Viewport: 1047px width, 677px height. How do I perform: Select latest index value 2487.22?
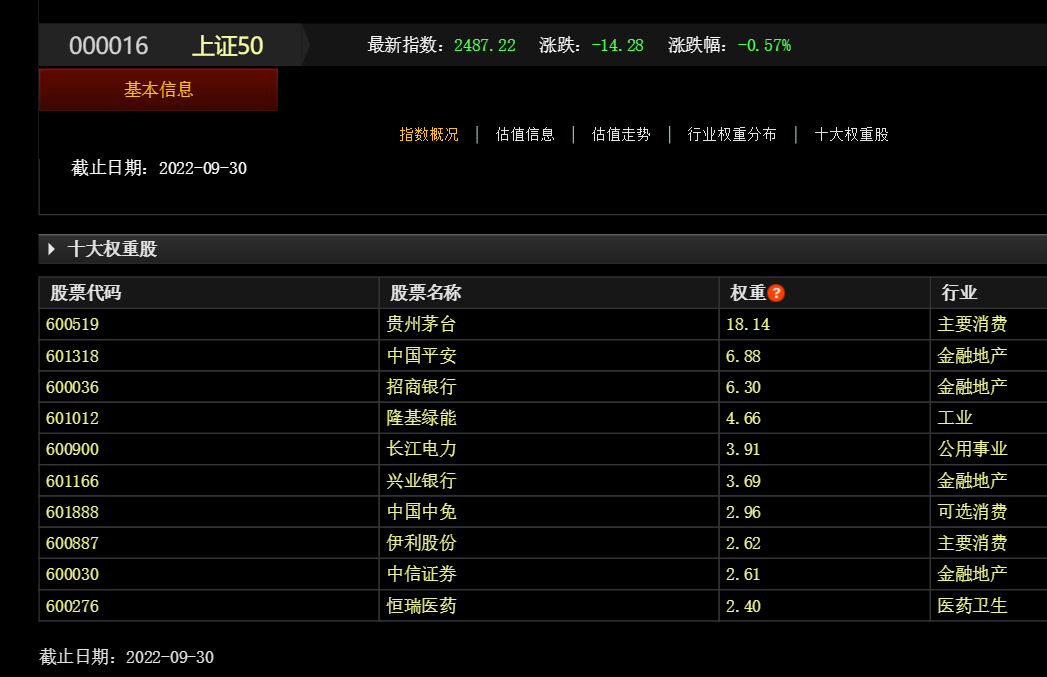485,45
